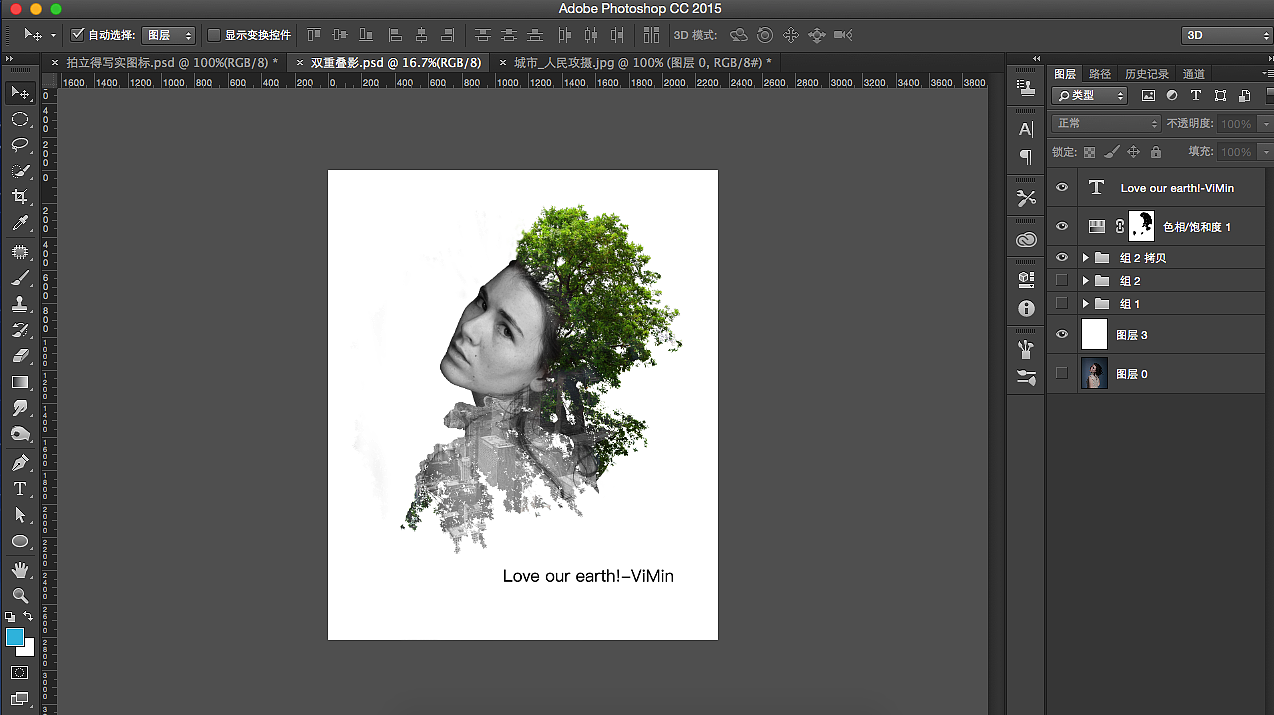This screenshot has width=1274, height=715.
Task: Click the blue foreground color swatch
Action: click(15, 637)
